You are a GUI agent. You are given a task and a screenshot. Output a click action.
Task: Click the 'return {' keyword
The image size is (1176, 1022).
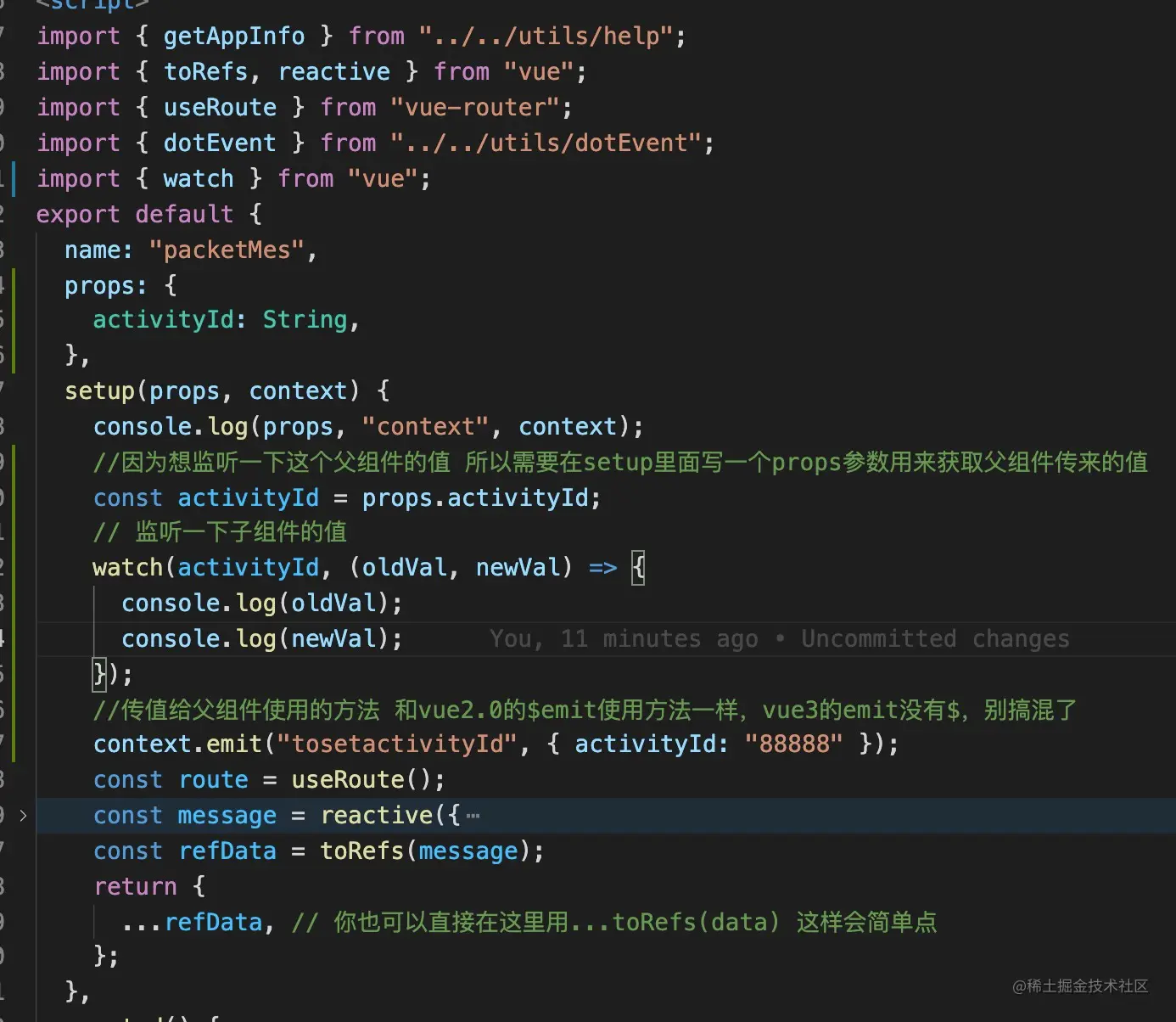pos(149,886)
